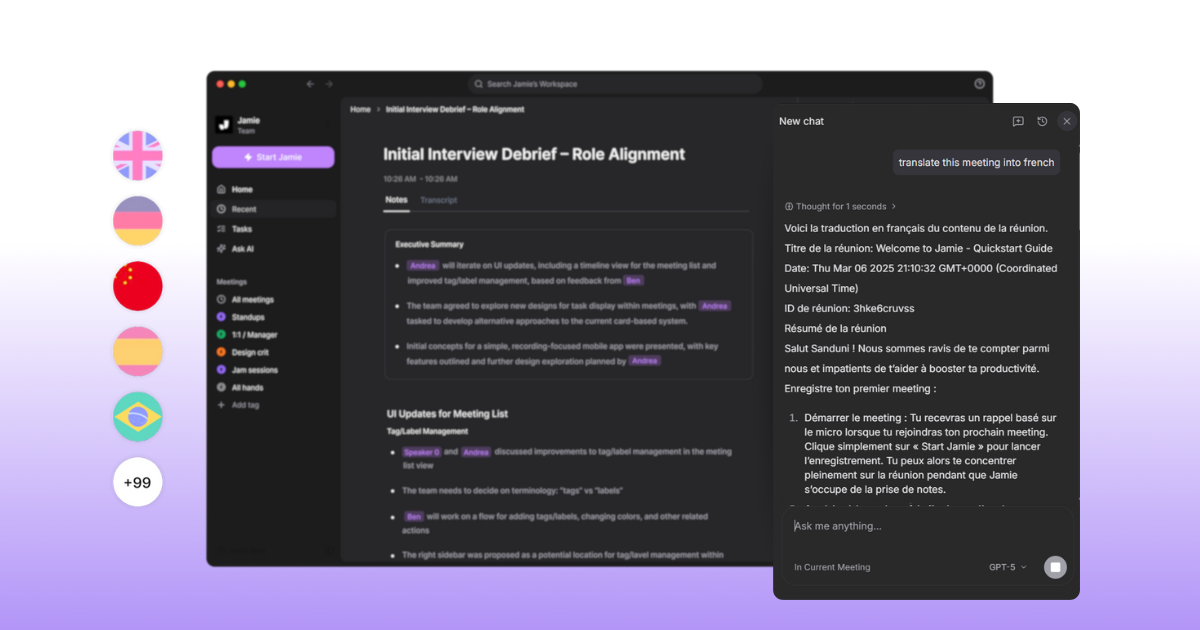The width and height of the screenshot is (1200, 630).
Task: Click the Speaker 0 tag
Action: coord(420,452)
